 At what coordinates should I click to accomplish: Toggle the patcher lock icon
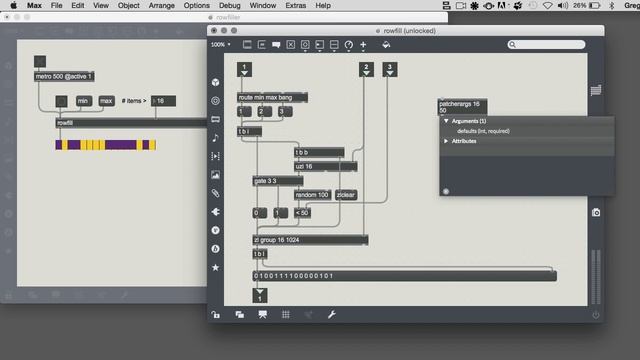(216, 314)
